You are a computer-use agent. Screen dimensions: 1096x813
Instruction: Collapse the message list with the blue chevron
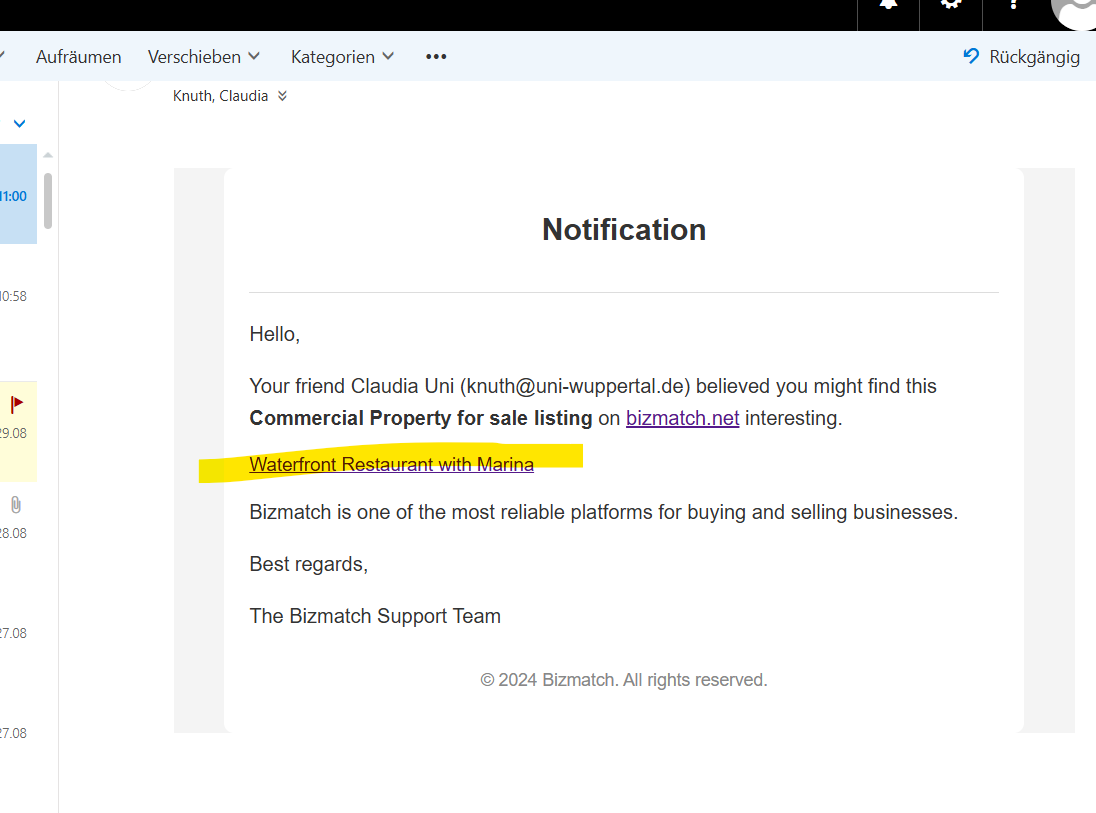(19, 124)
